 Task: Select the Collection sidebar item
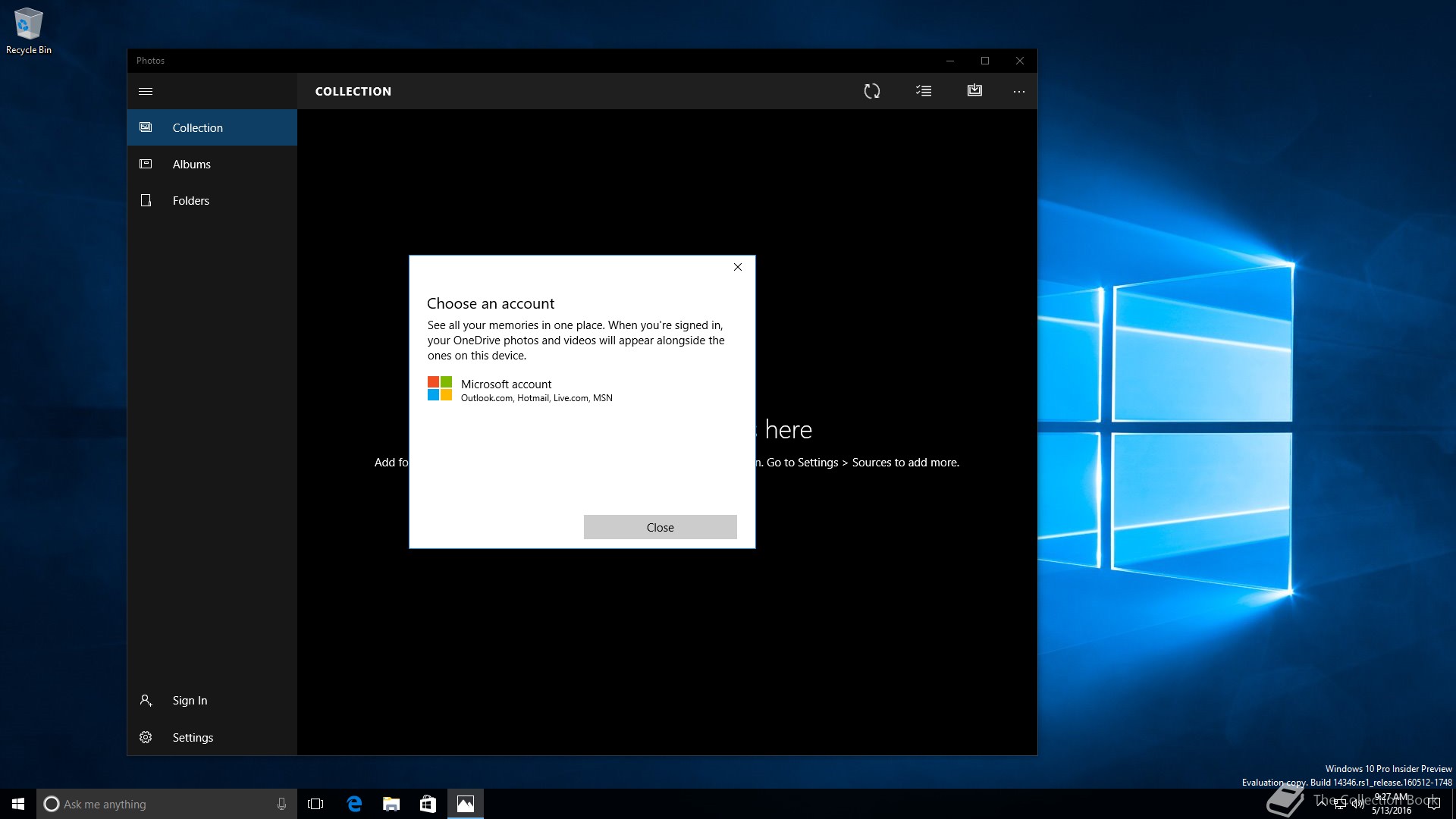(x=212, y=127)
